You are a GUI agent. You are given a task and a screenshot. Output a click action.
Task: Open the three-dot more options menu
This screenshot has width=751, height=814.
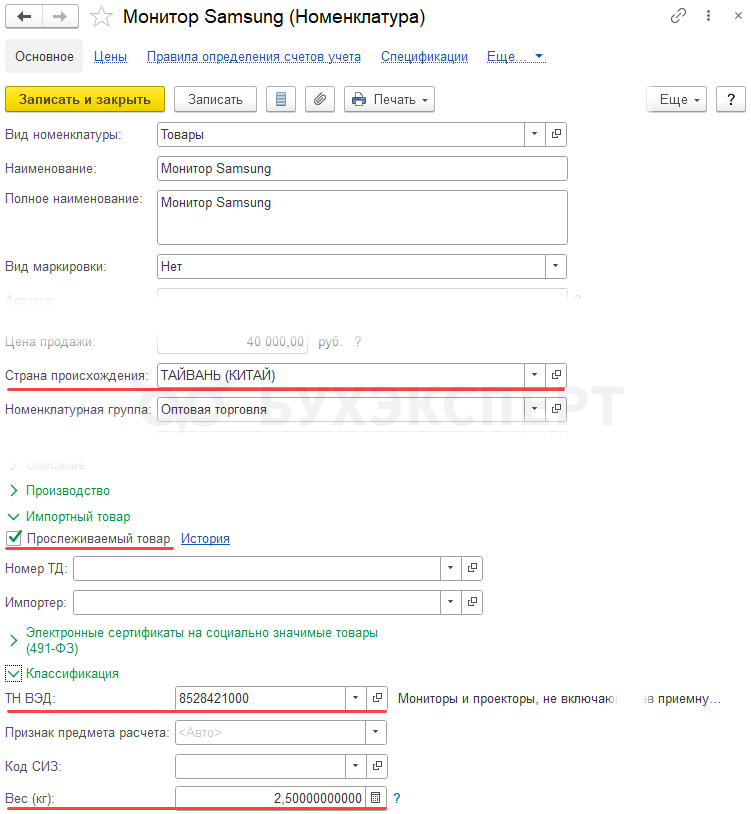tap(708, 16)
